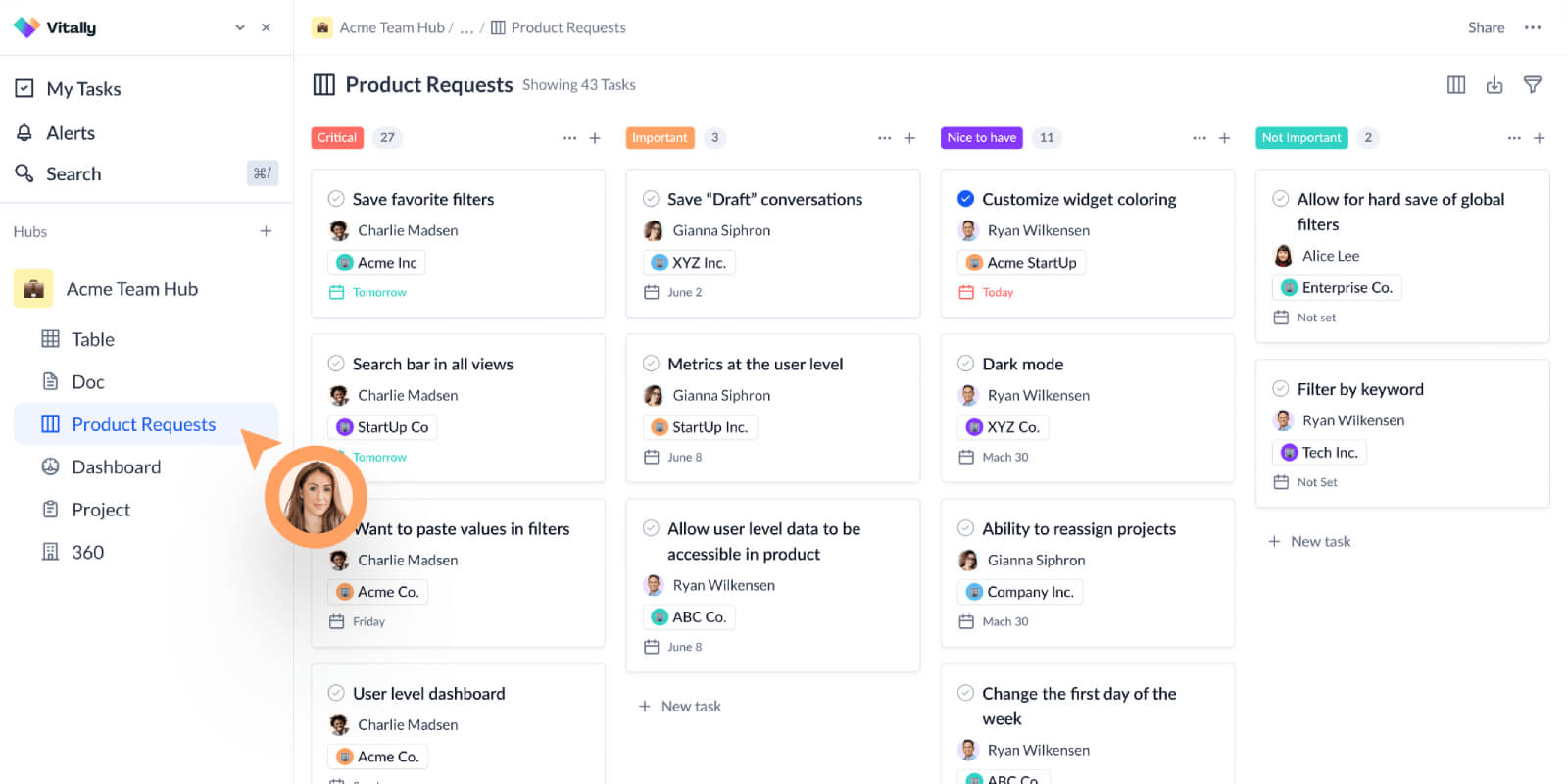The height and width of the screenshot is (784, 1568).
Task: Close the sidebar with the X icon
Action: pyautogui.click(x=266, y=27)
